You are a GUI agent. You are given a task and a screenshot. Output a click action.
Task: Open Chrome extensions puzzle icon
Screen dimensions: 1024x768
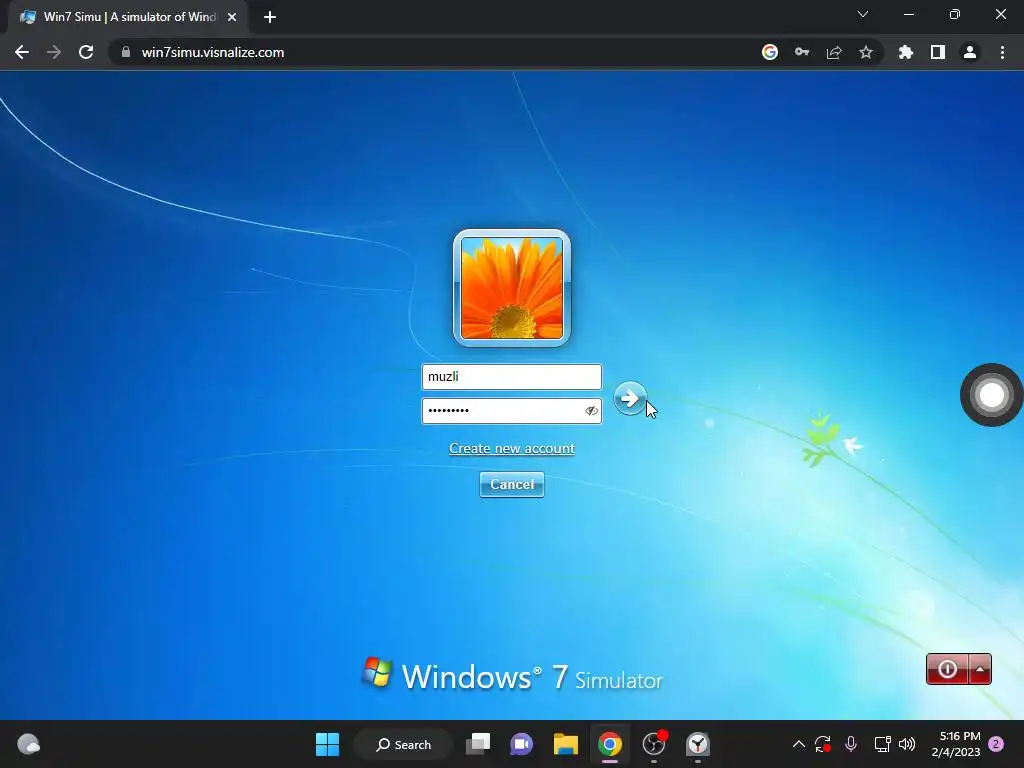(906, 52)
